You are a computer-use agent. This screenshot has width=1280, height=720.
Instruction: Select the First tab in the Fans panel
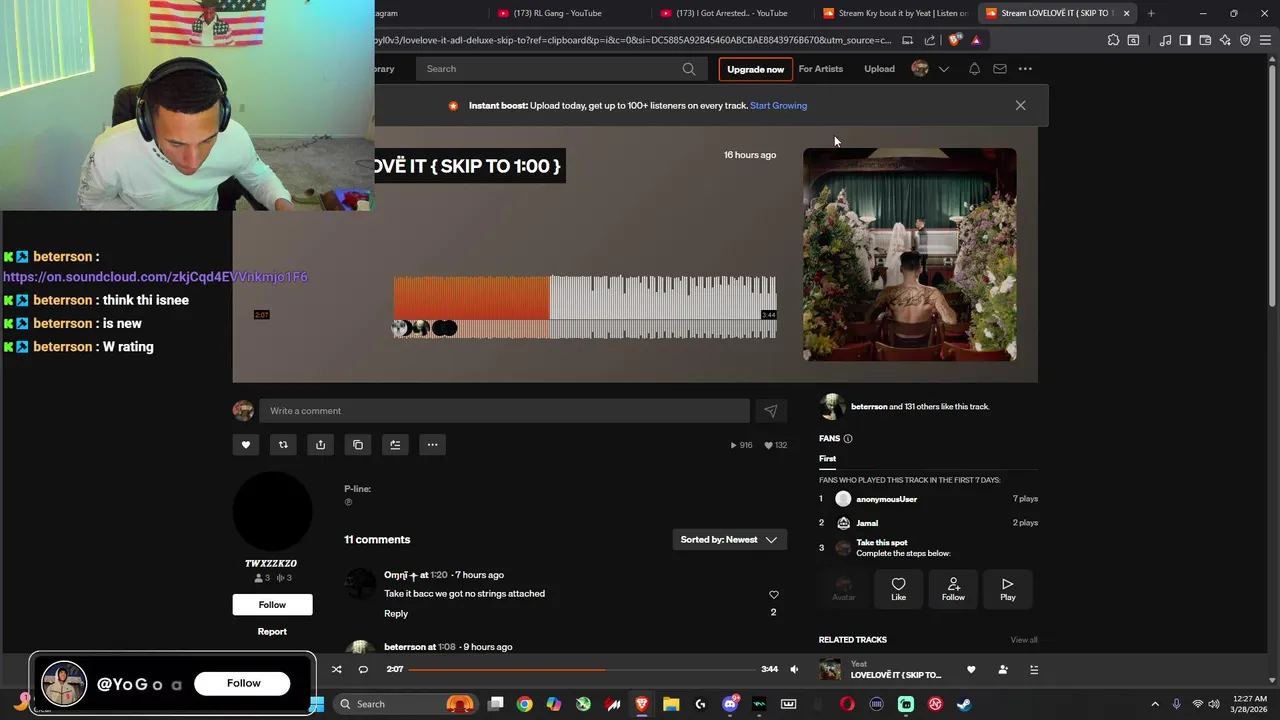click(x=827, y=459)
